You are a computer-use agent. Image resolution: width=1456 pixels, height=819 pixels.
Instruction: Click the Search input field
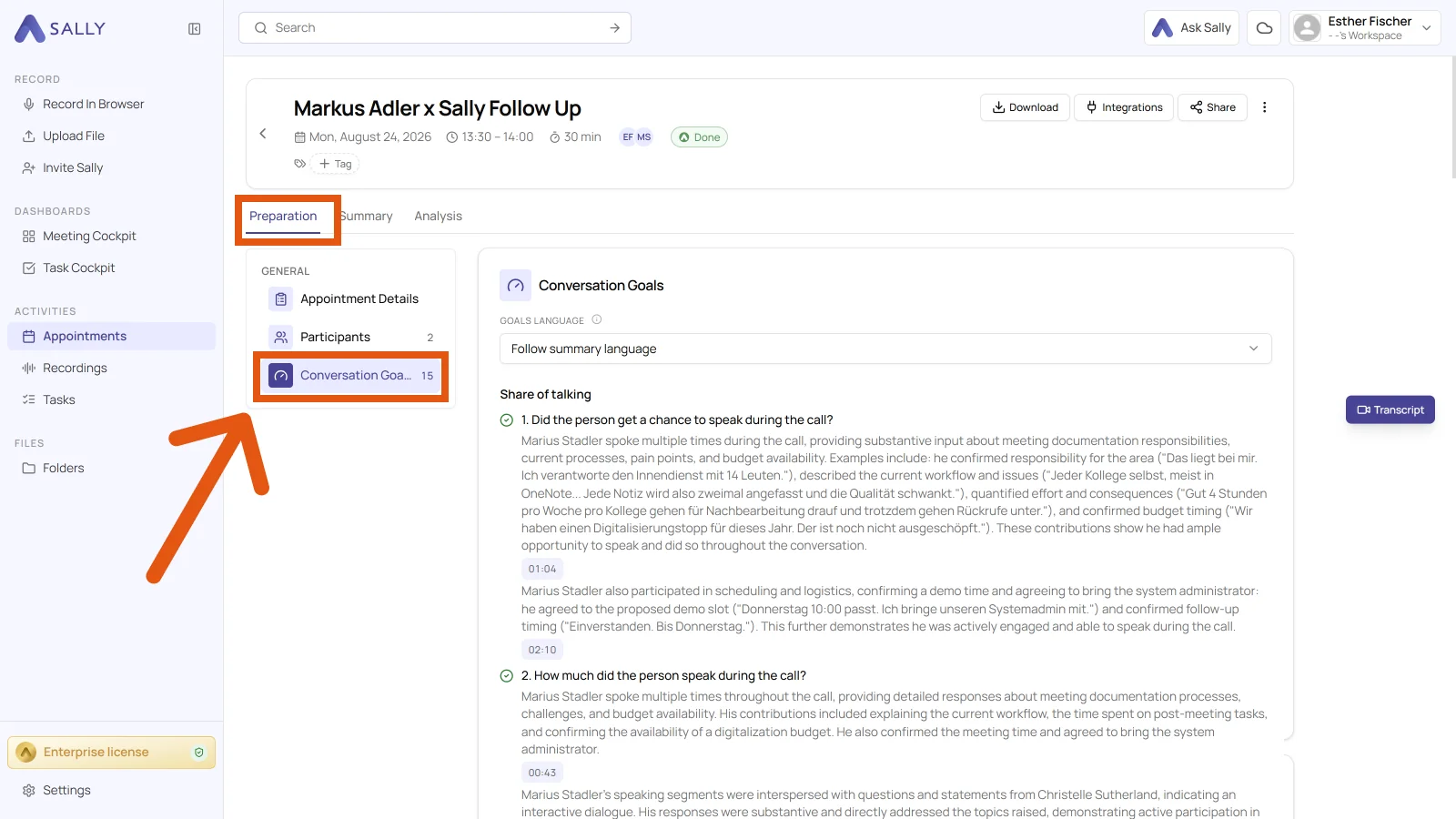point(435,28)
